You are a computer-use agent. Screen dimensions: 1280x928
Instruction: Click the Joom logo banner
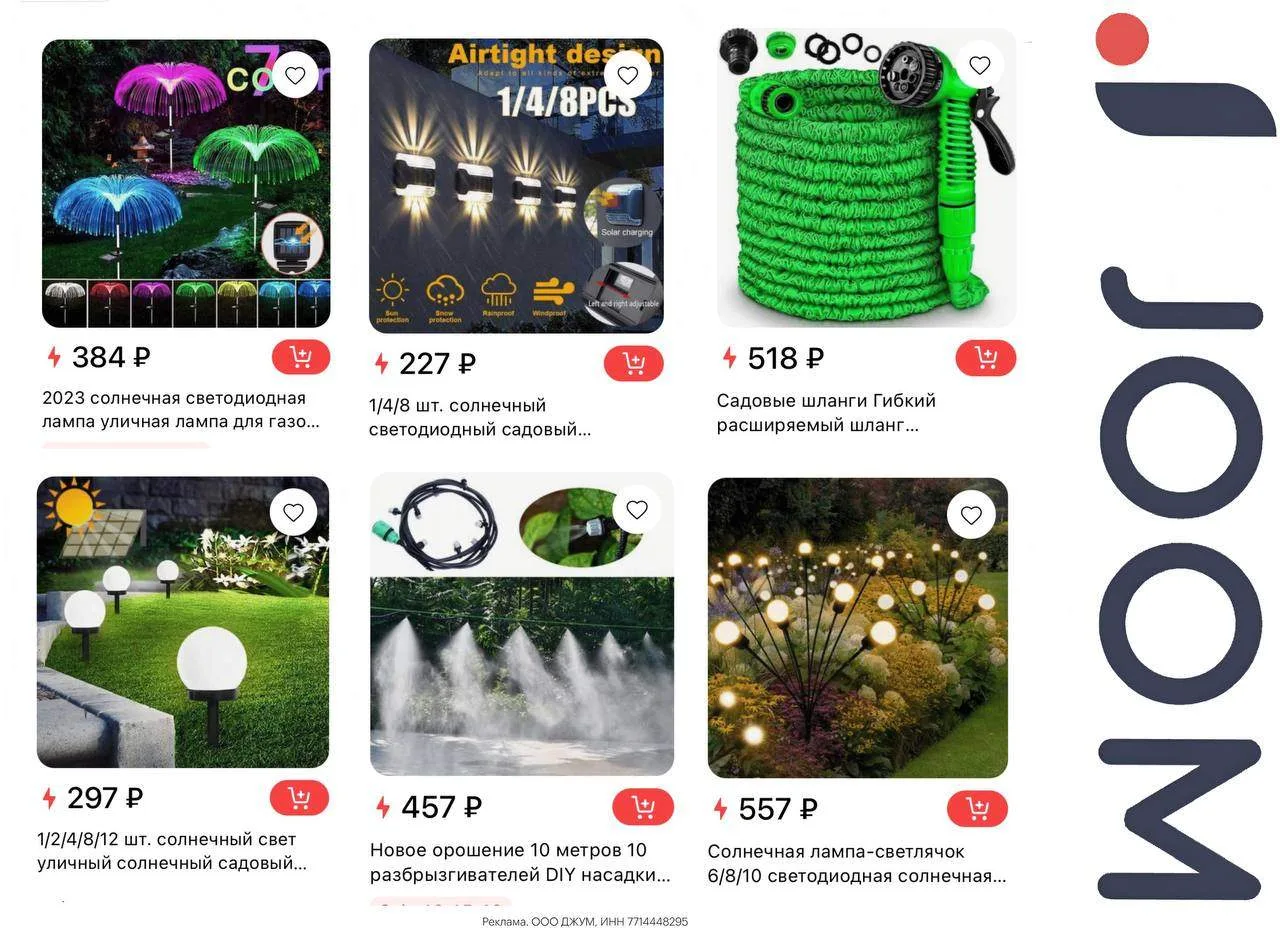[x=1187, y=456]
